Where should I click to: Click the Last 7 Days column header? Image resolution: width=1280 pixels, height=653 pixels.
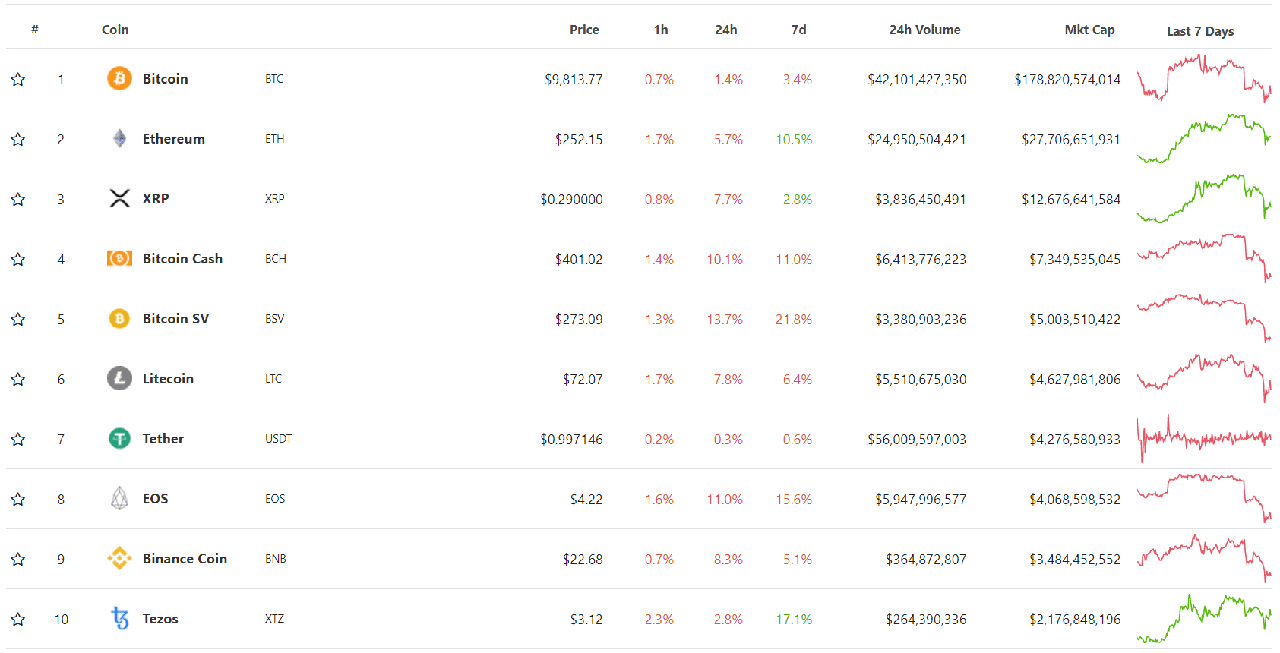tap(1200, 31)
